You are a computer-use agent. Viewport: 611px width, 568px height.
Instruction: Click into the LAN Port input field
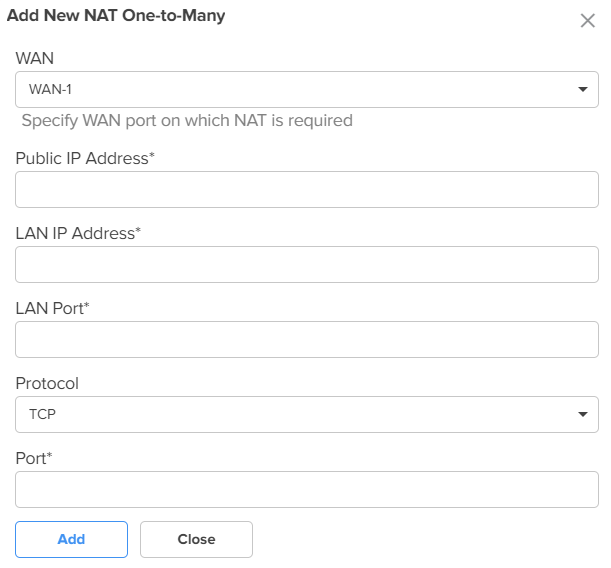pyautogui.click(x=307, y=339)
